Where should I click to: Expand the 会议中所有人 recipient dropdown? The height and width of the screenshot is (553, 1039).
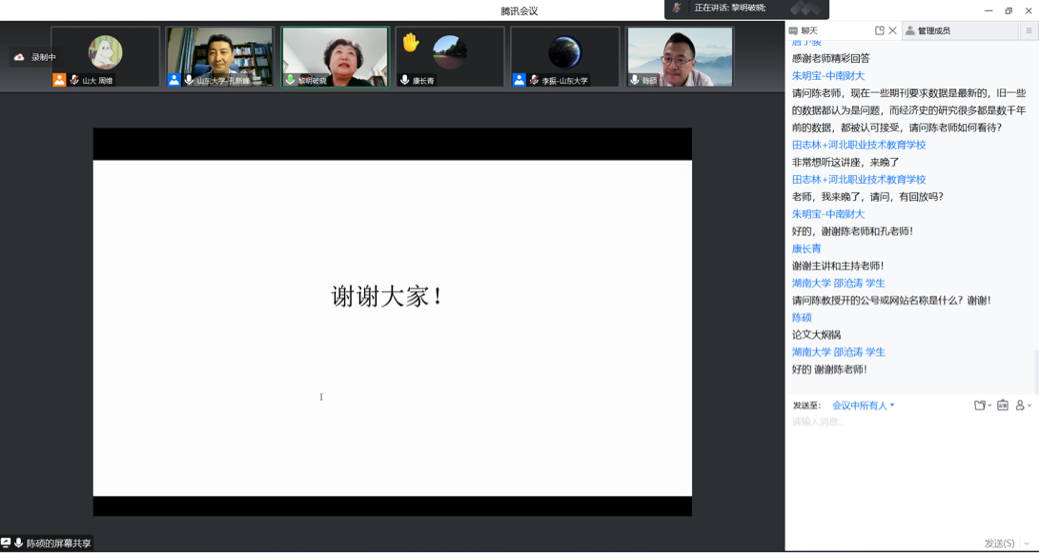pos(863,405)
